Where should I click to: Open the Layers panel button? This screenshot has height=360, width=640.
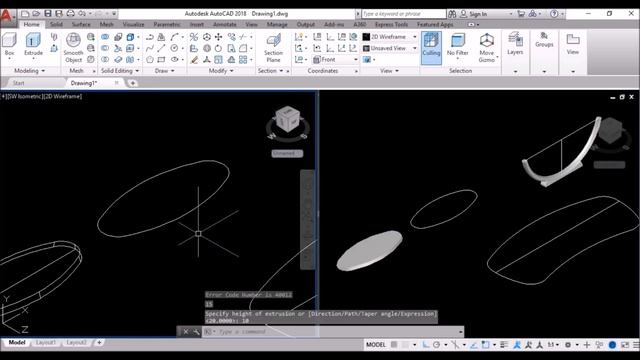[515, 44]
